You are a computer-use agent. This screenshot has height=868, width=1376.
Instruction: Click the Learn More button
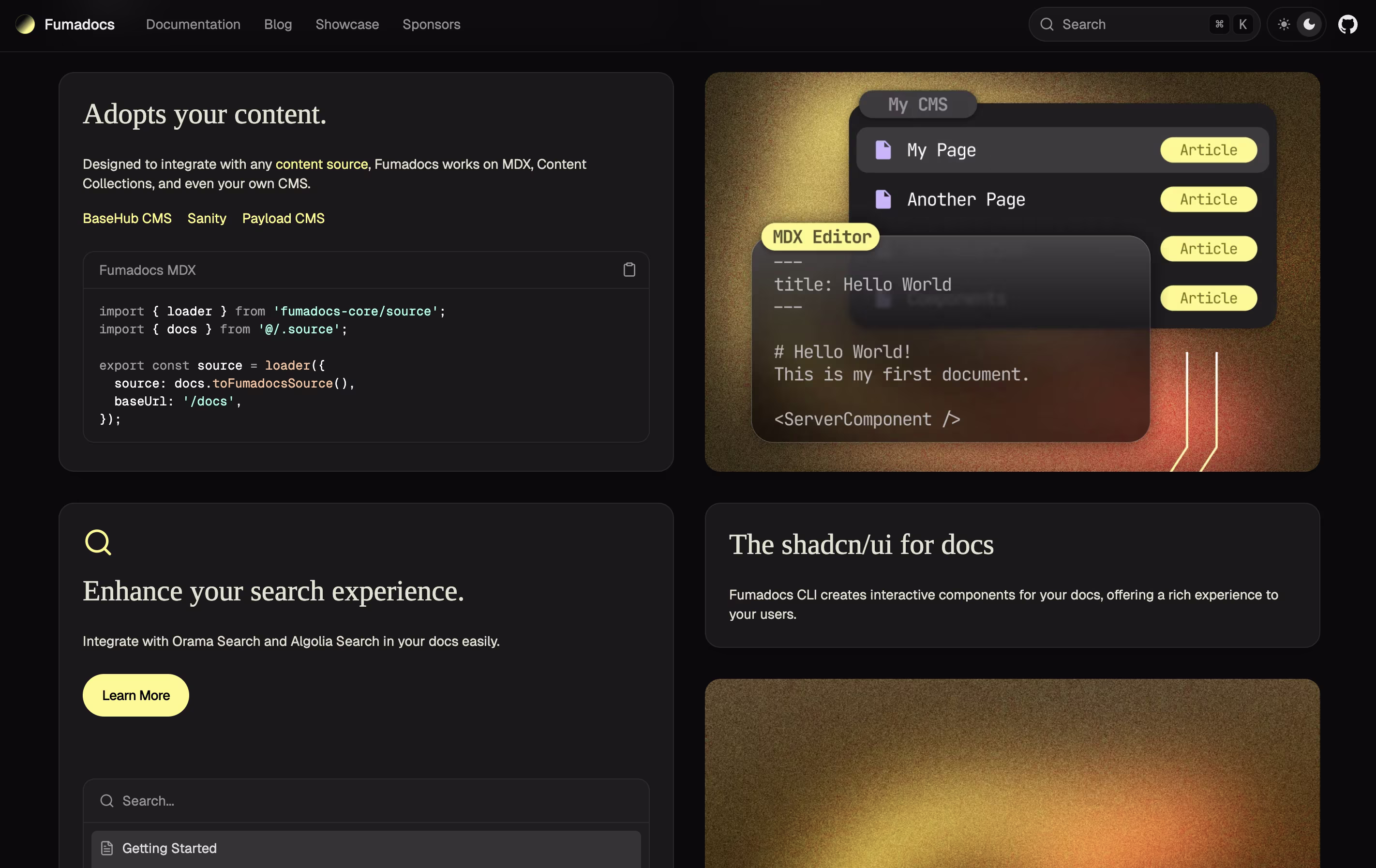pyautogui.click(x=135, y=695)
